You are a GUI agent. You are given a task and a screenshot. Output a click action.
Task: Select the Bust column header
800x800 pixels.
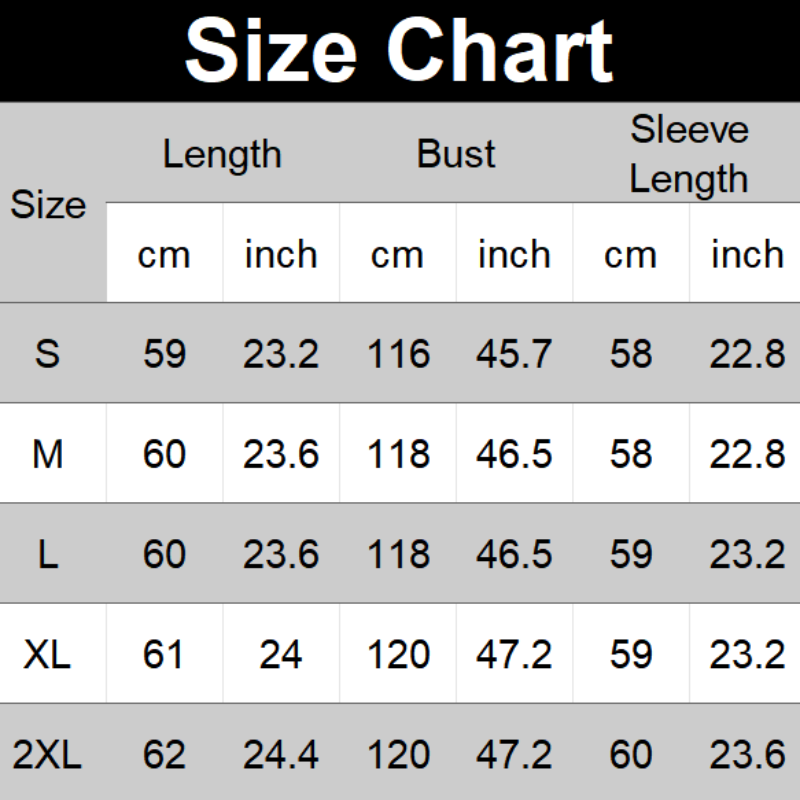(456, 154)
